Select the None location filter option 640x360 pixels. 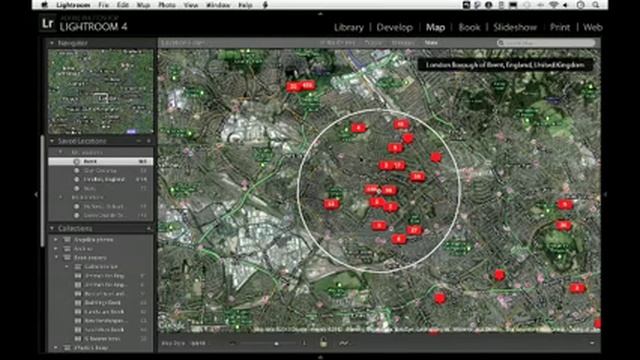[x=431, y=42]
